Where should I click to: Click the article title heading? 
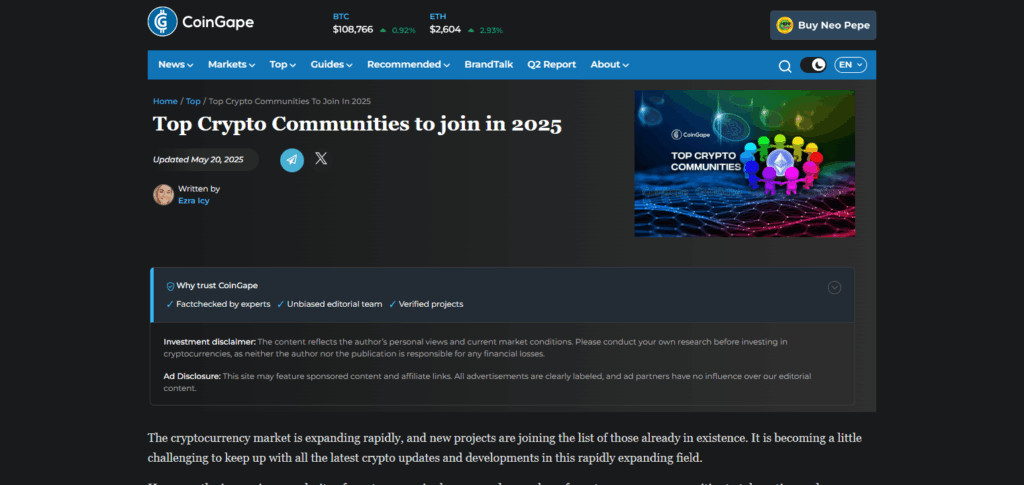point(357,124)
